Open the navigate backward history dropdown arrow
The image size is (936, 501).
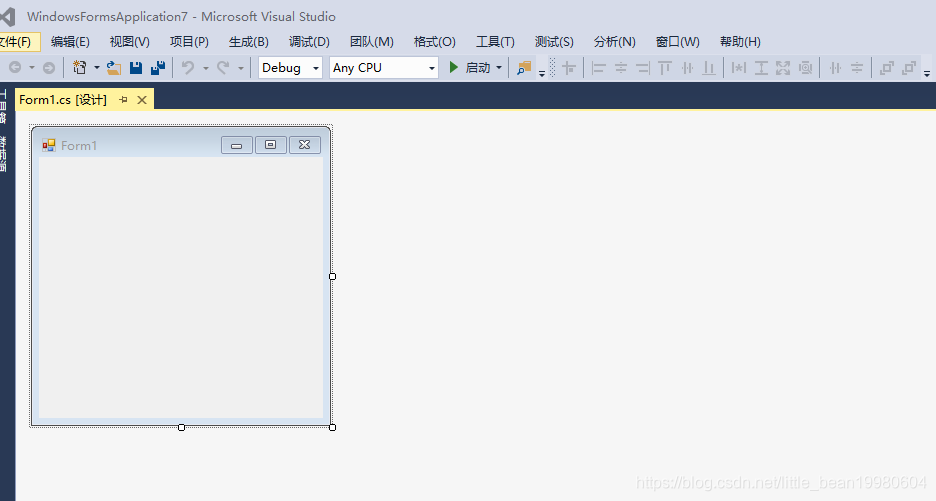32,67
